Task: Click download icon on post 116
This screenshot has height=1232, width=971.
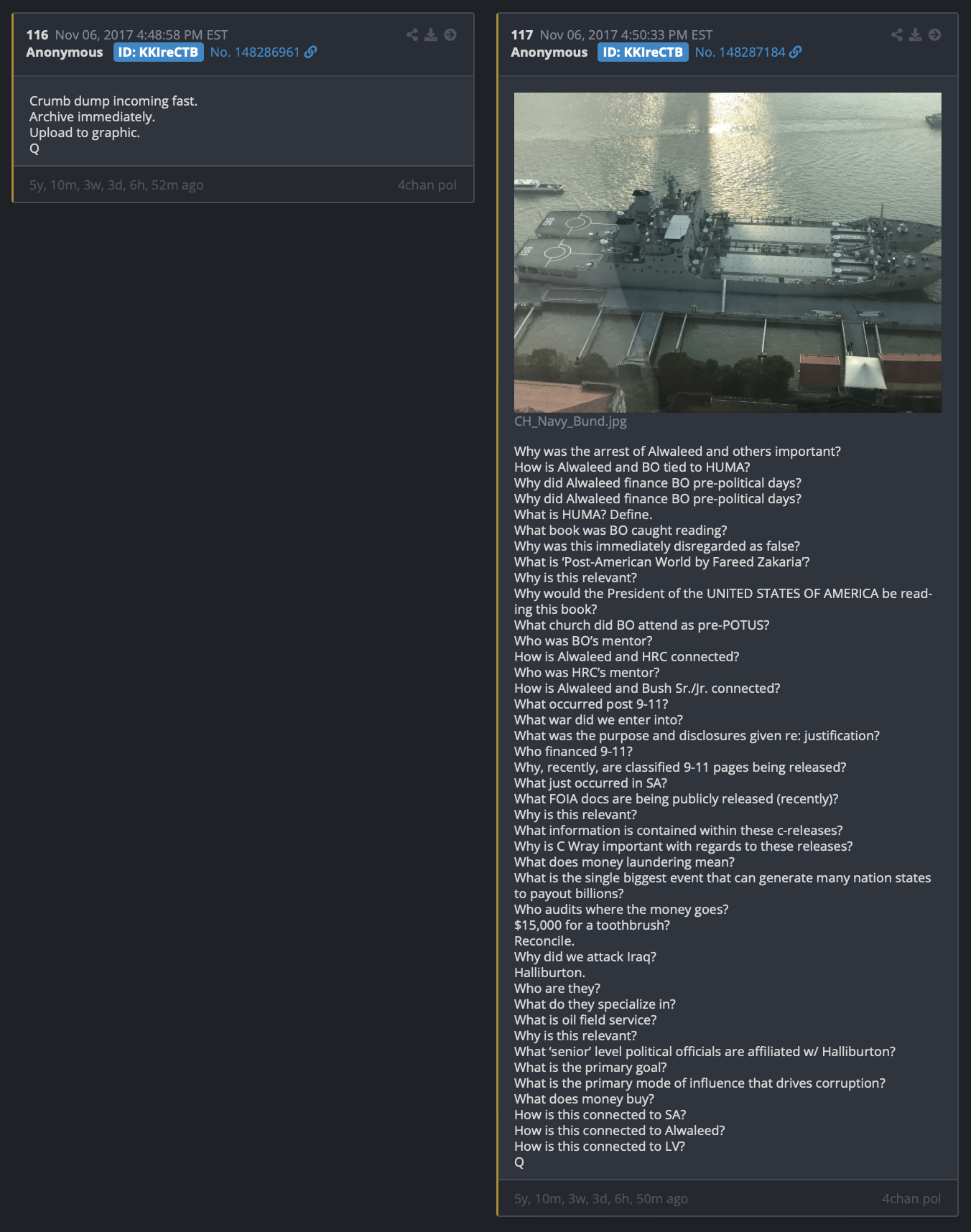Action: (431, 34)
